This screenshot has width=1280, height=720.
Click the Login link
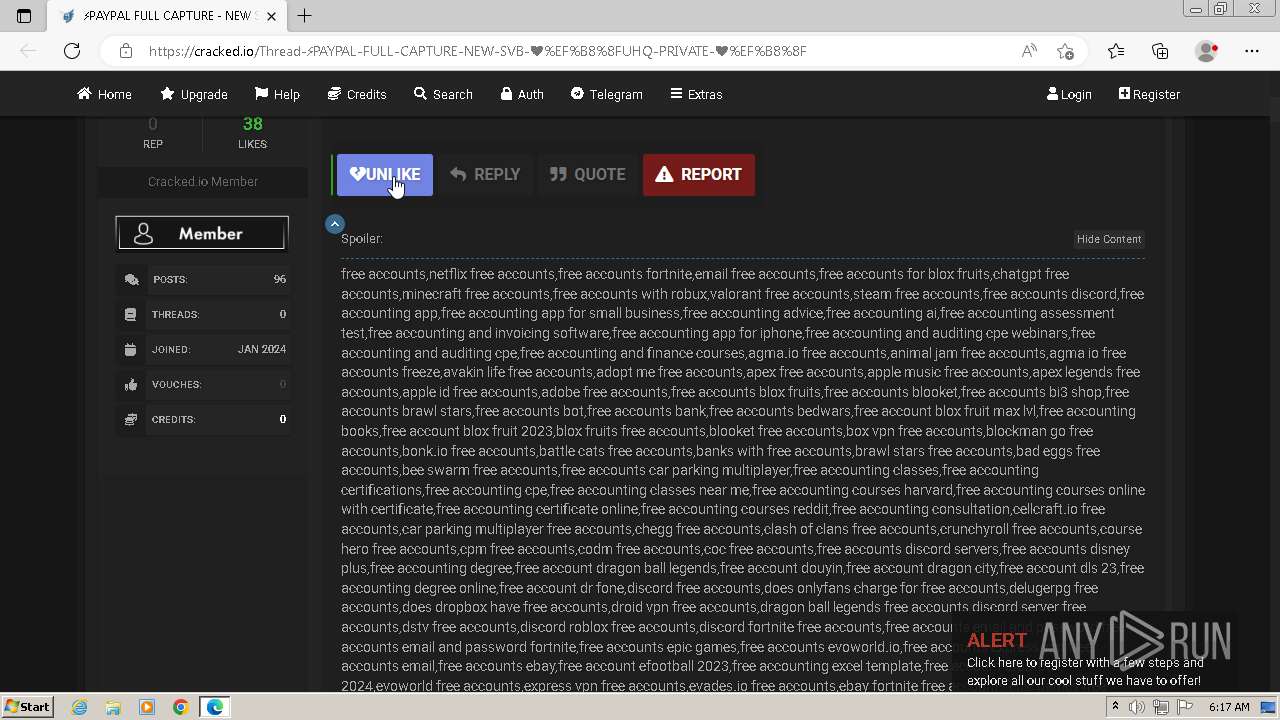tap(1069, 94)
